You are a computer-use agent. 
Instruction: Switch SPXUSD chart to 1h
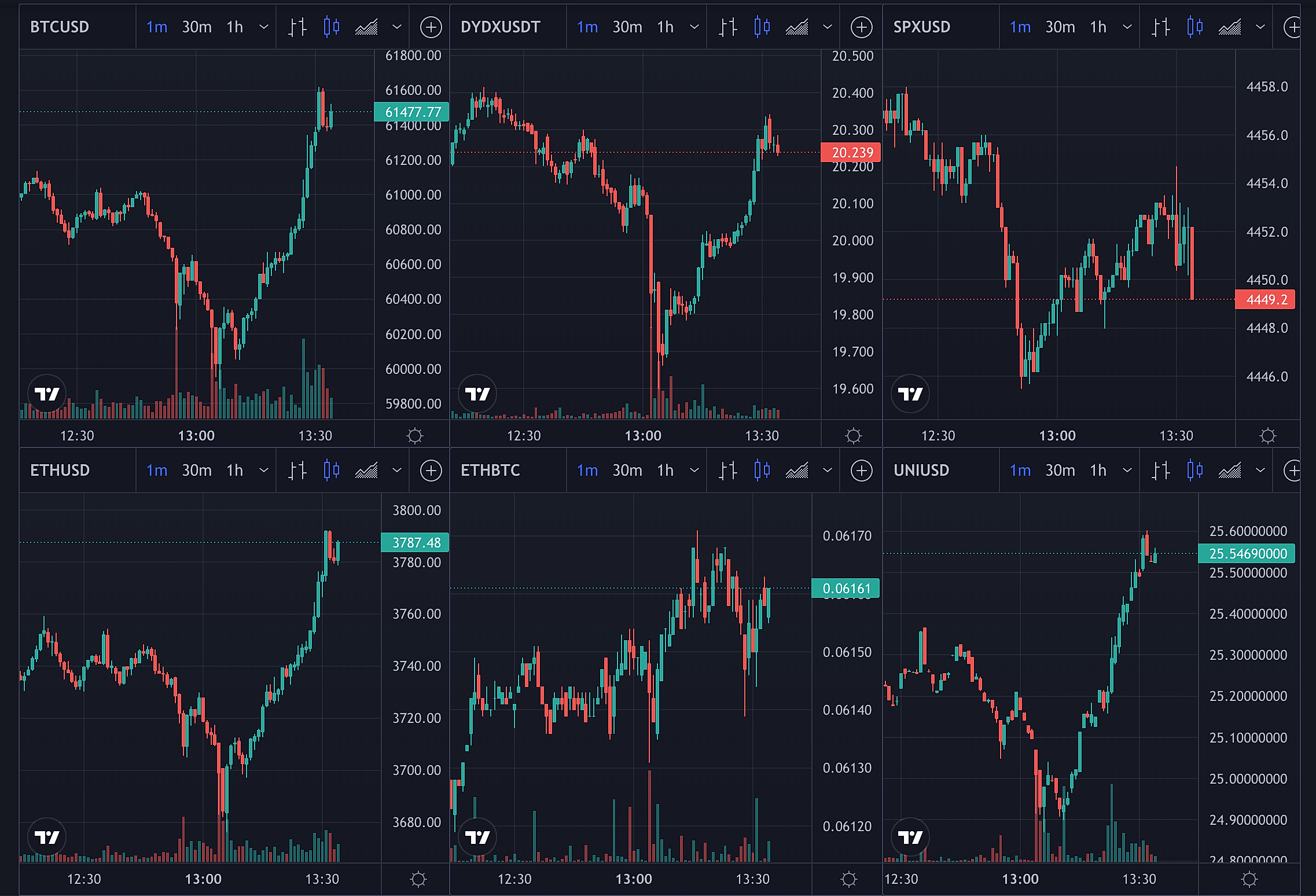pyautogui.click(x=1098, y=27)
